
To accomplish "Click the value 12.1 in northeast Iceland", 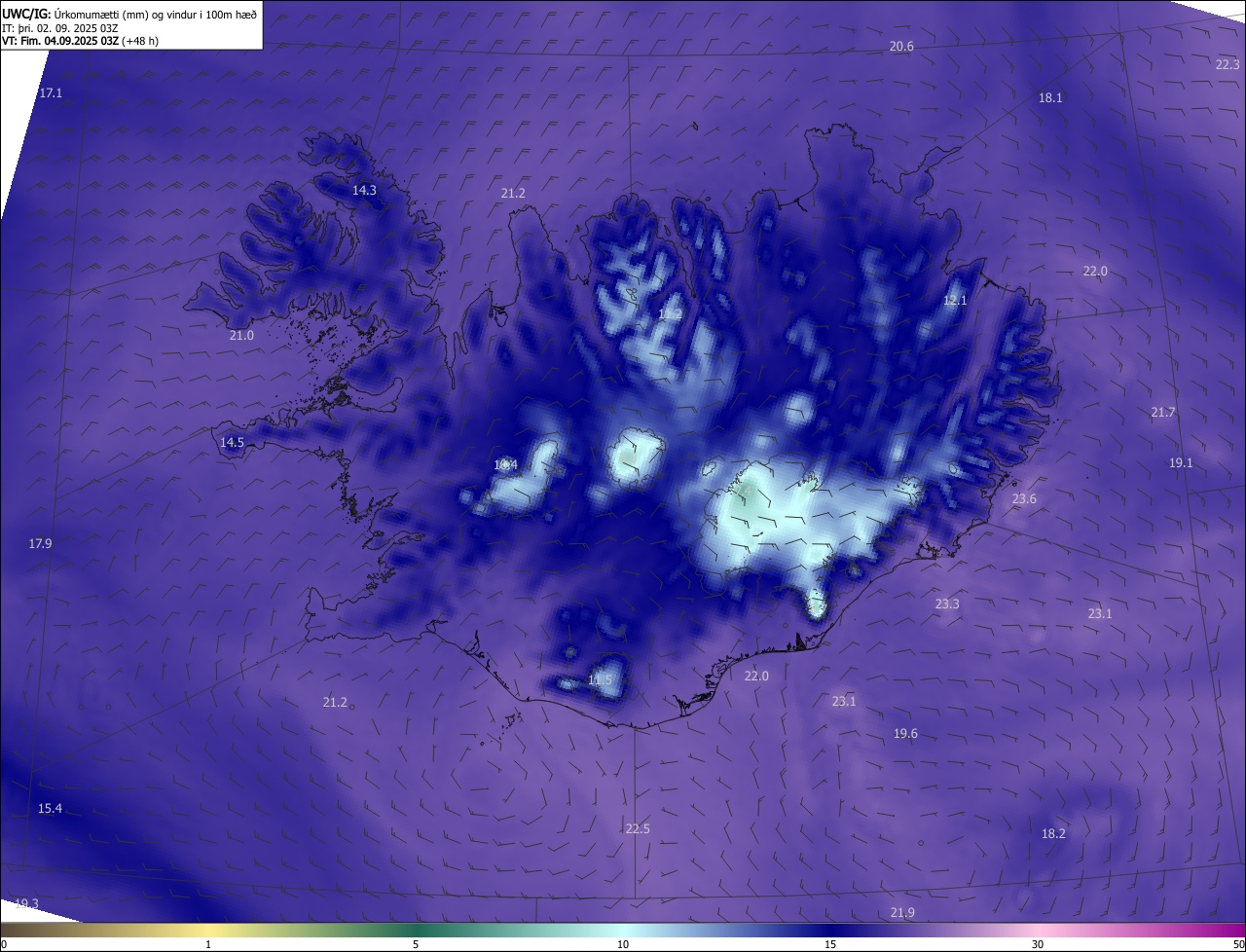I will [955, 300].
